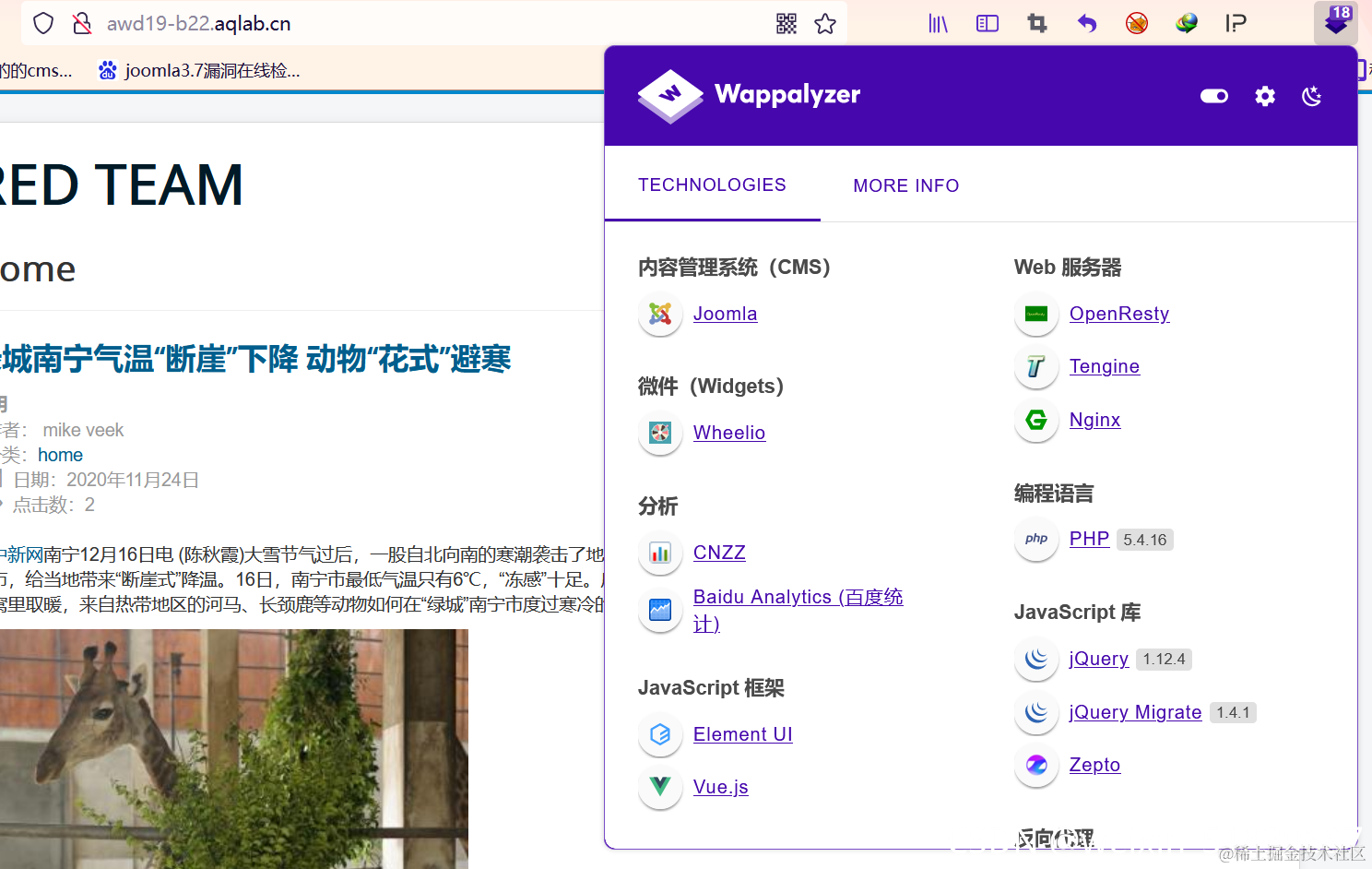Open the Firefox Library icon
Image resolution: width=1372 pixels, height=869 pixels.
[x=938, y=23]
